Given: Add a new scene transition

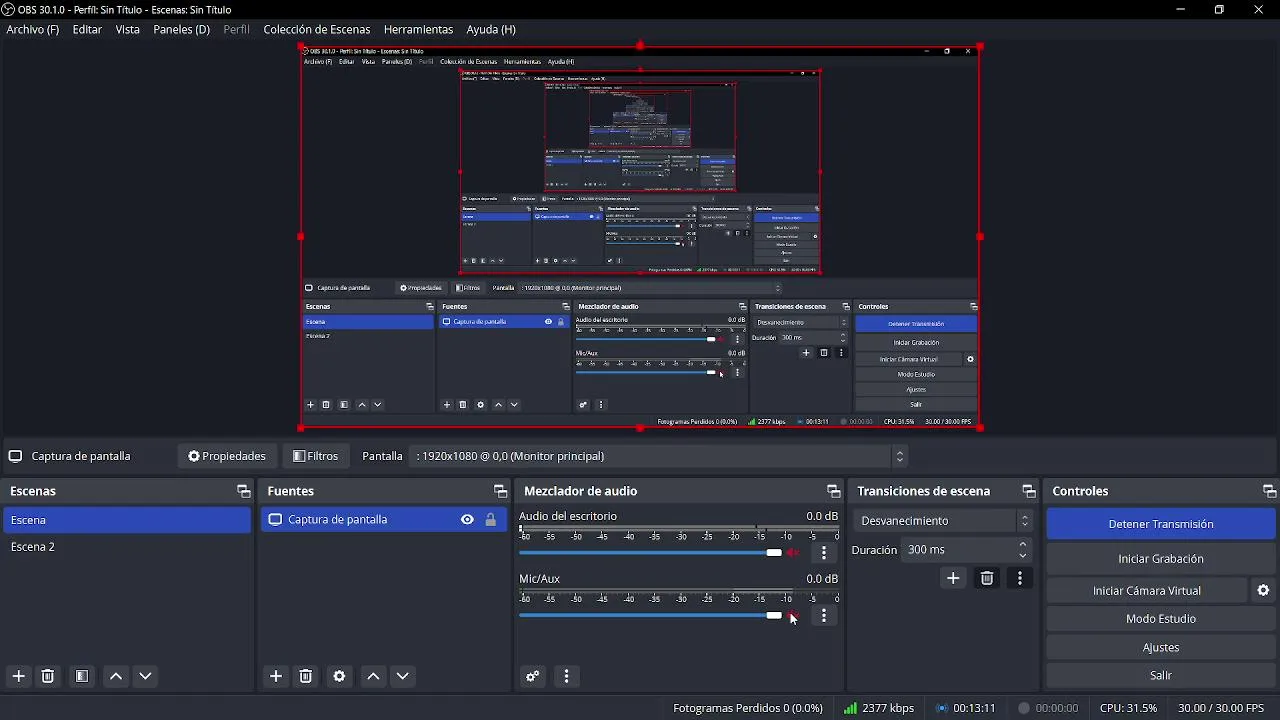Looking at the screenshot, I should [953, 578].
